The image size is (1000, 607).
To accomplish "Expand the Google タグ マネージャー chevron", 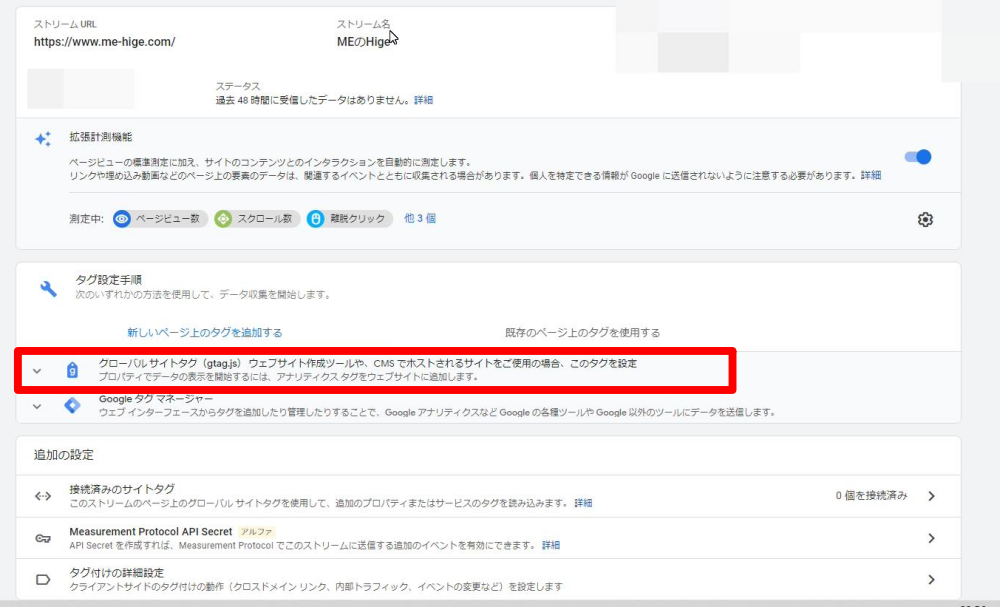I will point(37,406).
